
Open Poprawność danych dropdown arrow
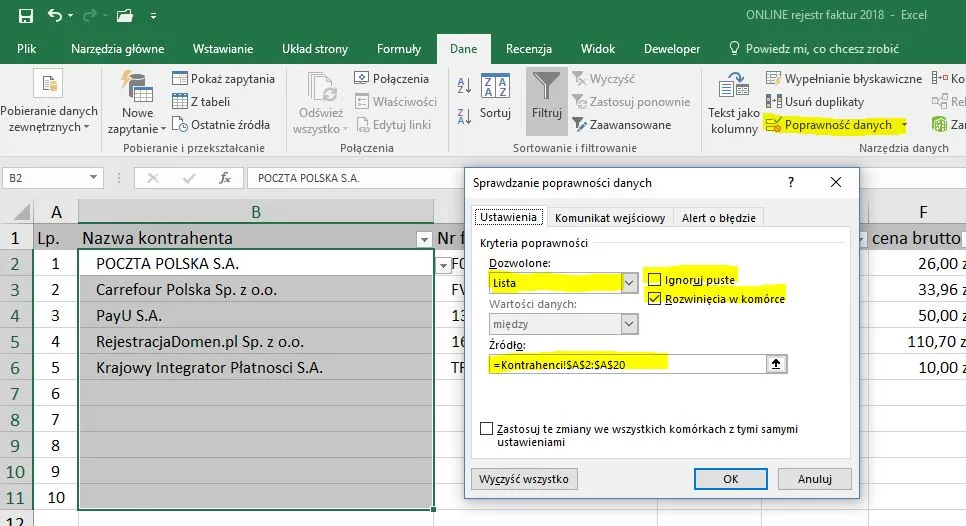click(x=903, y=125)
